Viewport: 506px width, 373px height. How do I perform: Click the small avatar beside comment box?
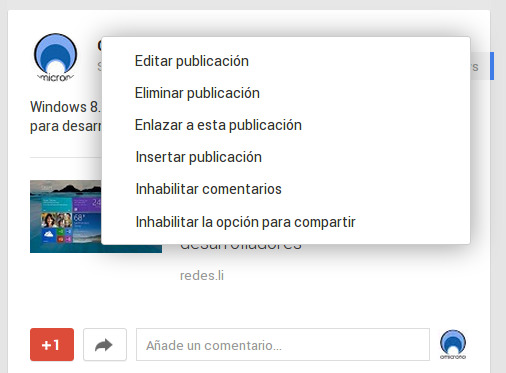pyautogui.click(x=453, y=344)
